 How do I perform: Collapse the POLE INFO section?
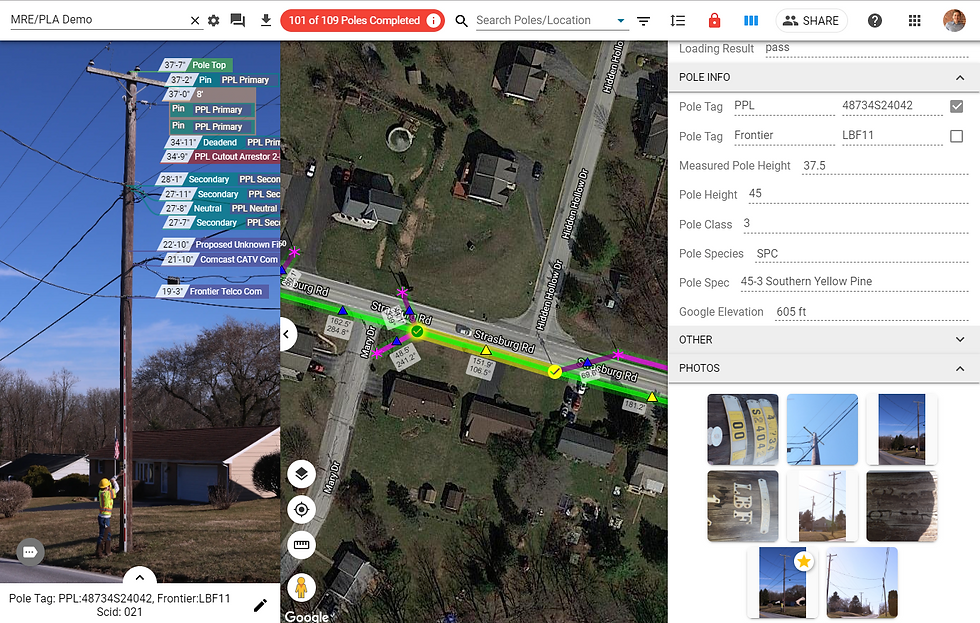coord(959,77)
